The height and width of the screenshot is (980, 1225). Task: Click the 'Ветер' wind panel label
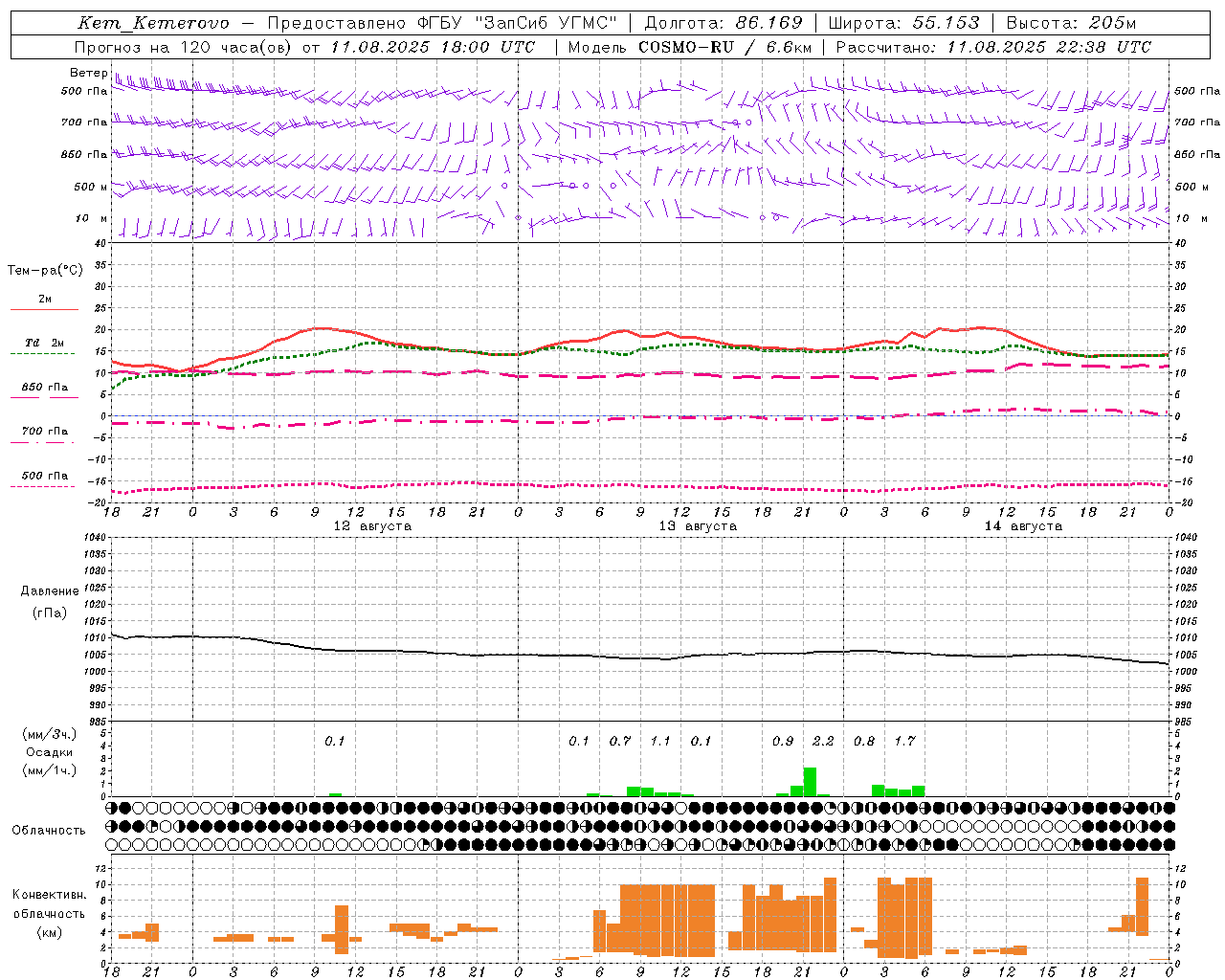[88, 73]
